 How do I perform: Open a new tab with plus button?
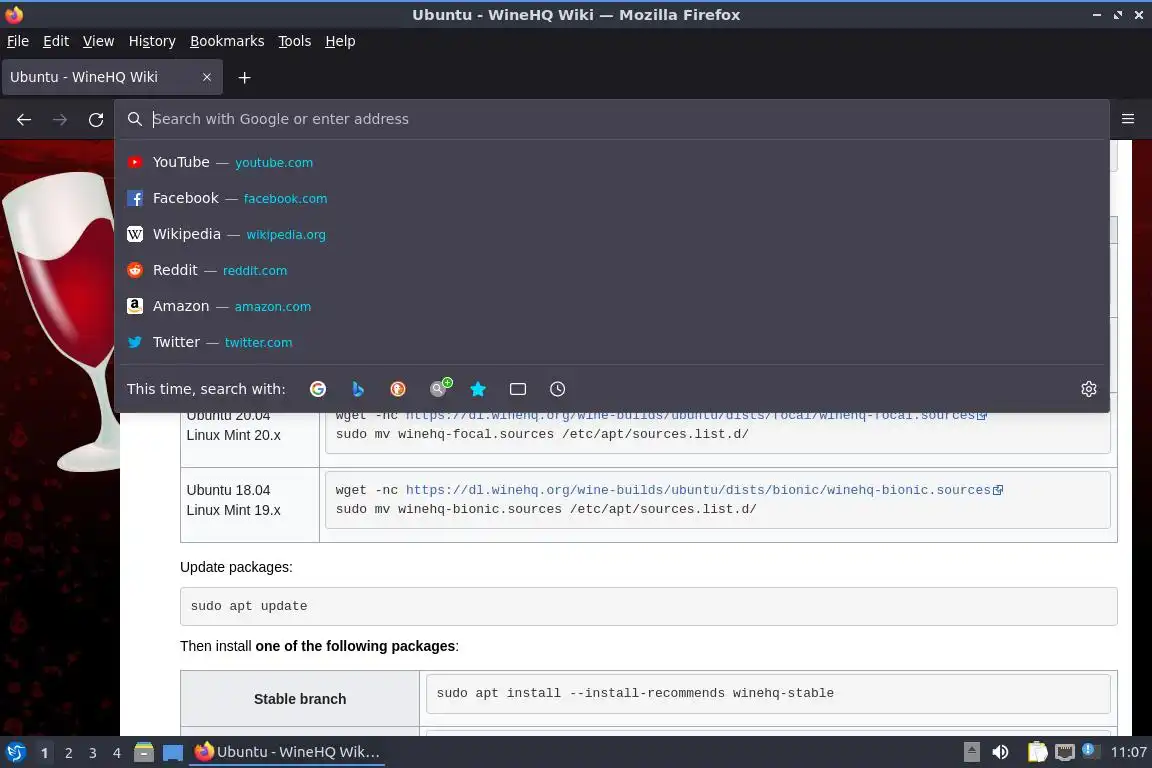[x=245, y=77]
